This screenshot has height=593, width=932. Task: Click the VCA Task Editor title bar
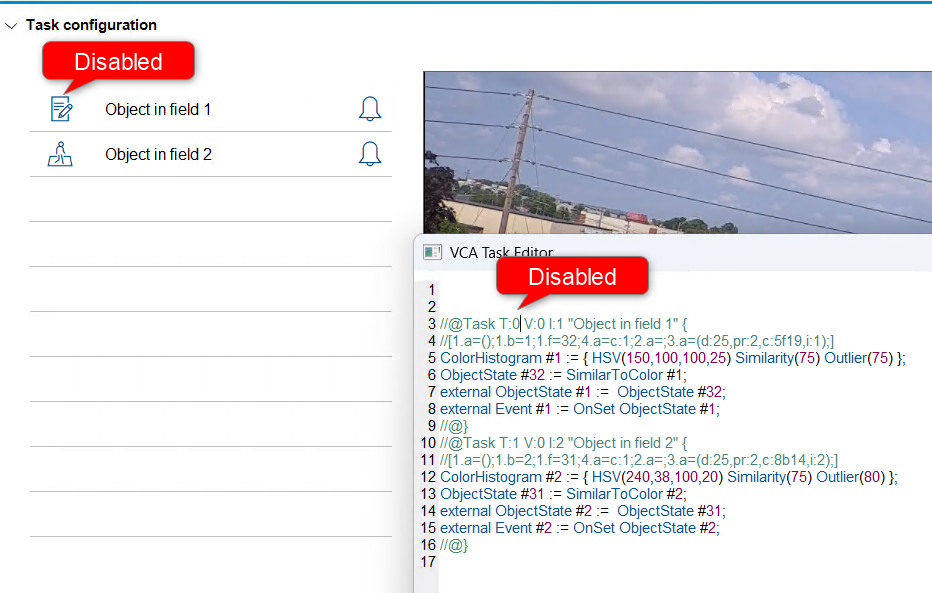pyautogui.click(x=673, y=253)
